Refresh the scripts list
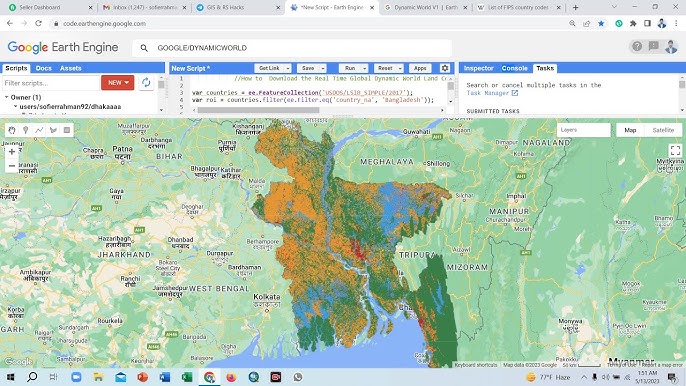 (146, 82)
